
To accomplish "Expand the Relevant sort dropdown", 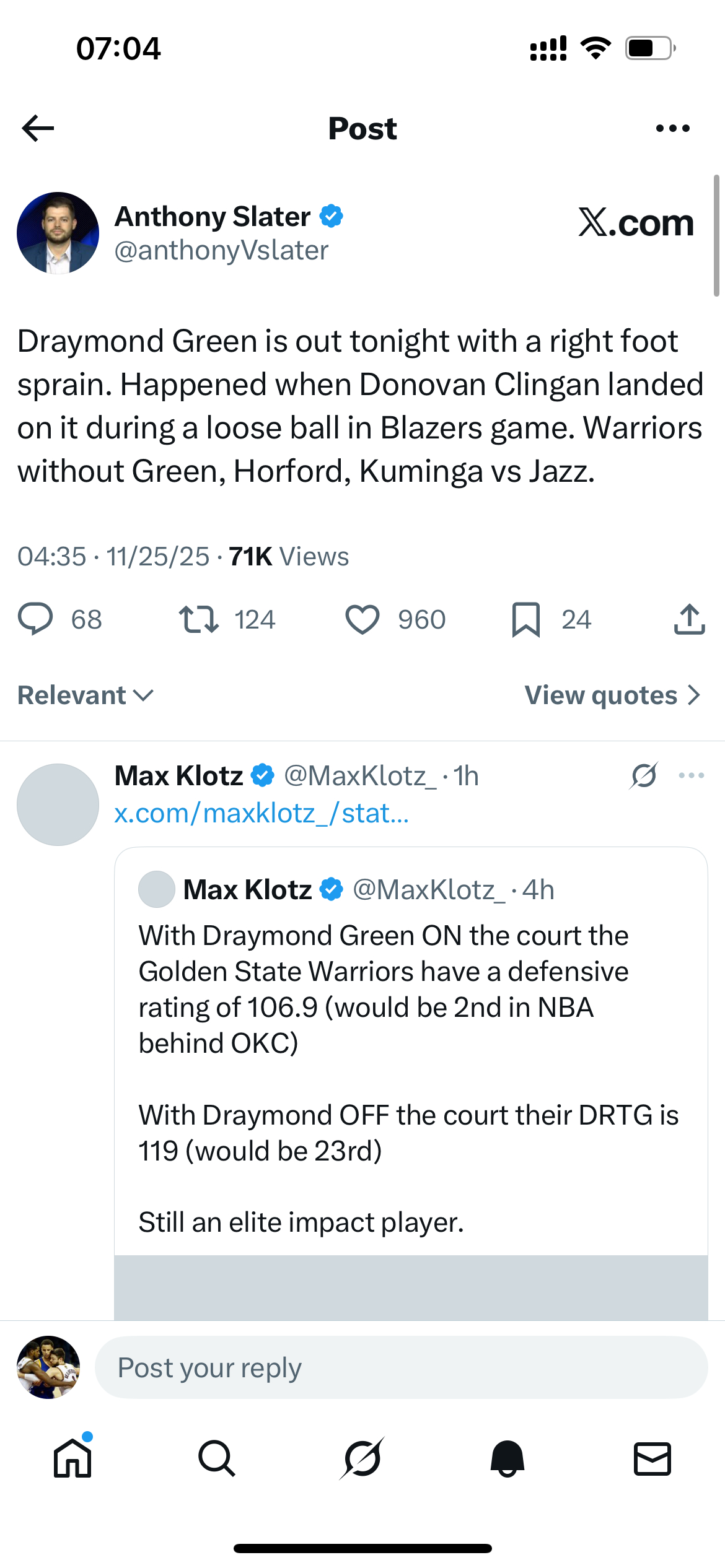I will tap(85, 695).
